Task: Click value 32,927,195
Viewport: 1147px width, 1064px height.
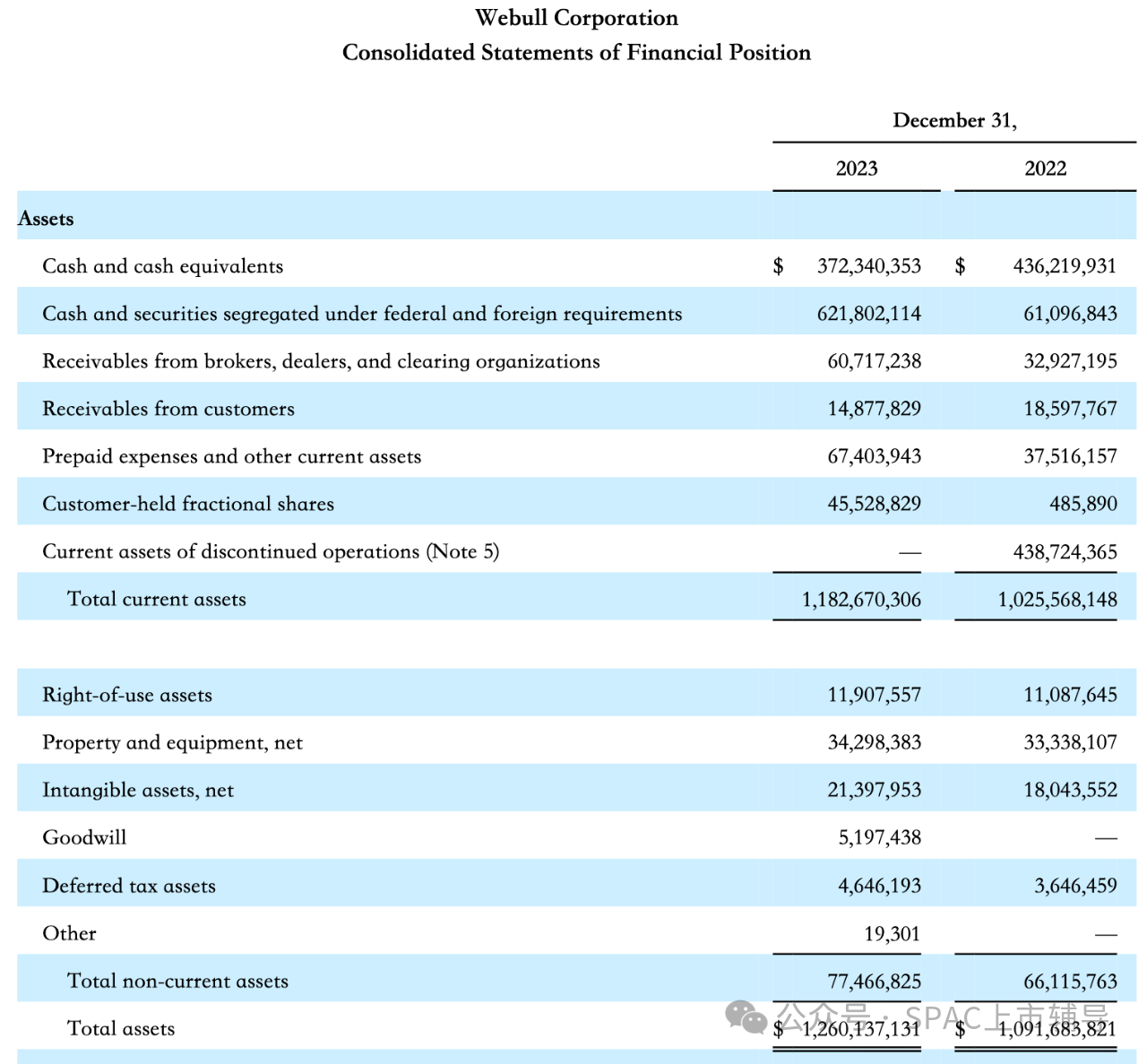Action: [x=1070, y=361]
